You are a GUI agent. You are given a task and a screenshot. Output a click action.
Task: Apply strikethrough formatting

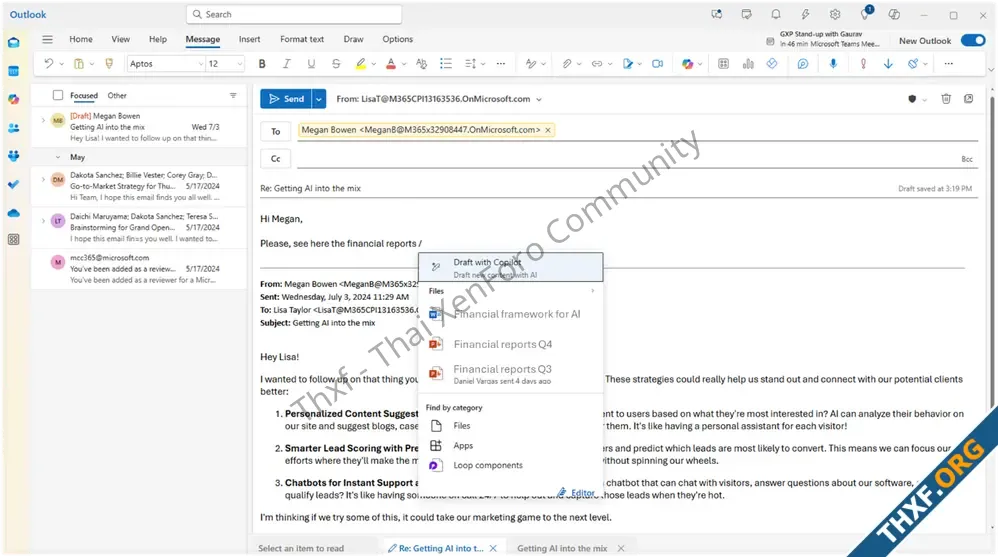(x=336, y=64)
